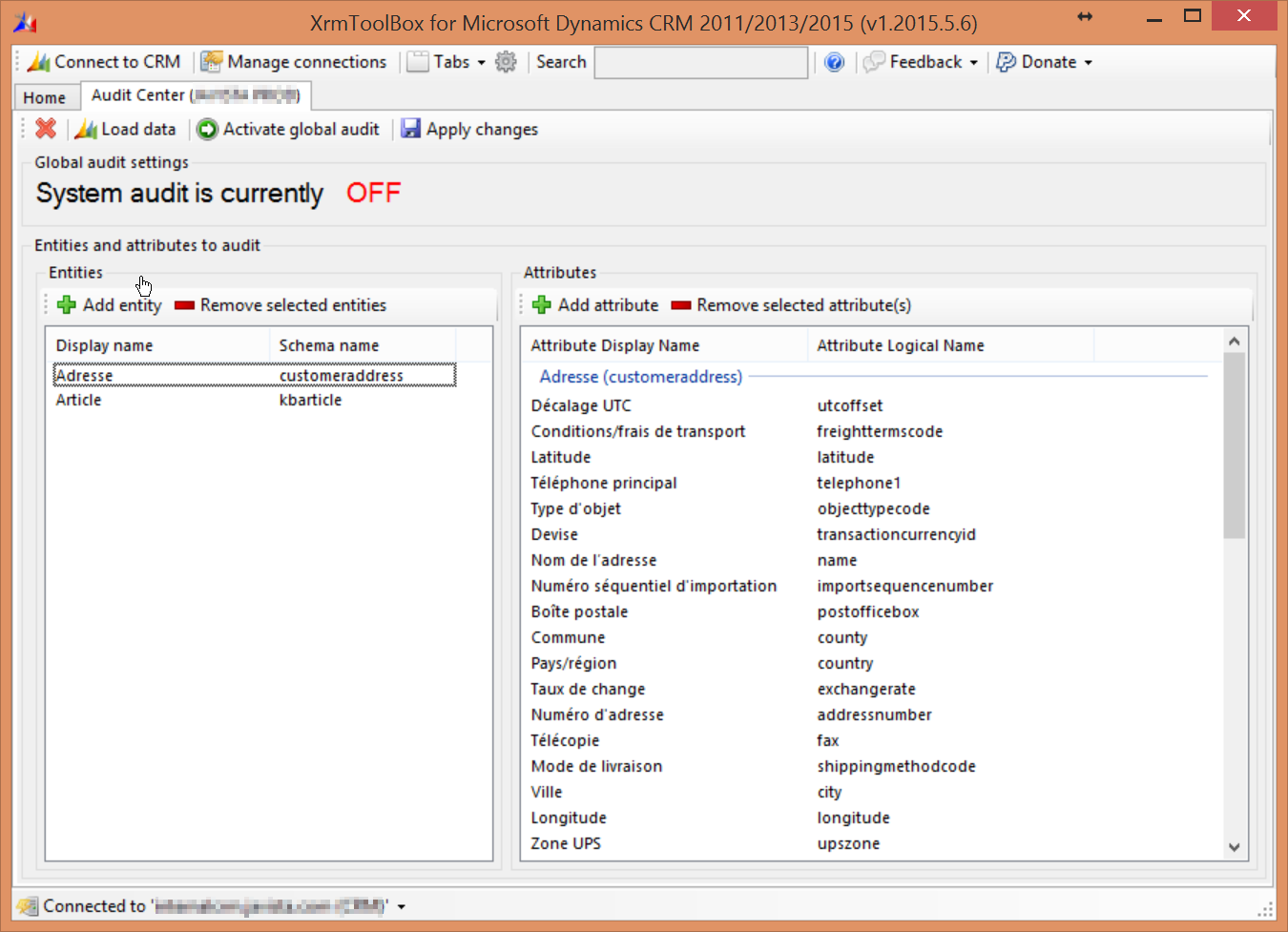Expand the Feedback dropdown arrow
Image resolution: width=1288 pixels, height=932 pixels.
(973, 62)
